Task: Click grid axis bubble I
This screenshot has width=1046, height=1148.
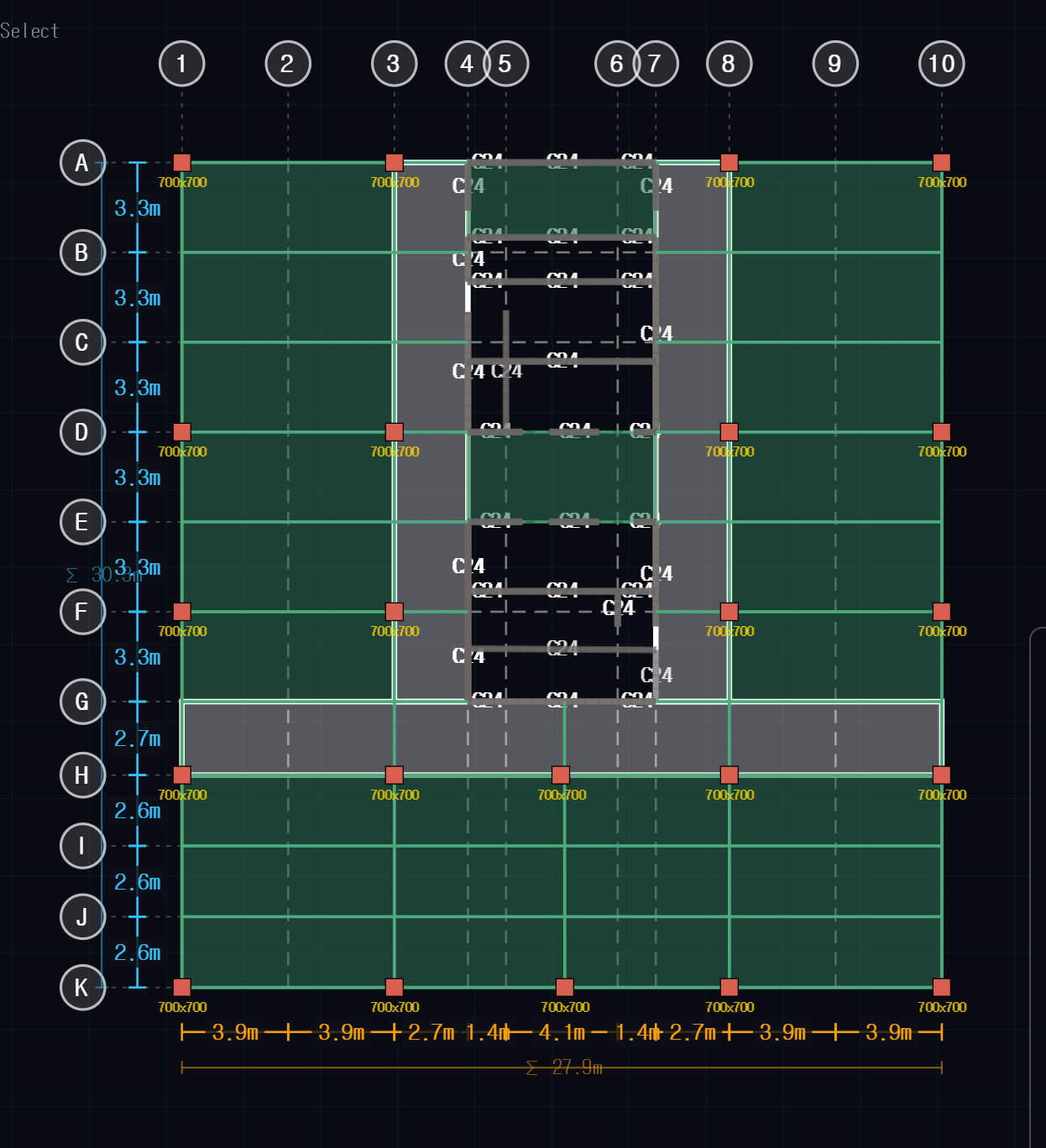Action: pos(82,846)
